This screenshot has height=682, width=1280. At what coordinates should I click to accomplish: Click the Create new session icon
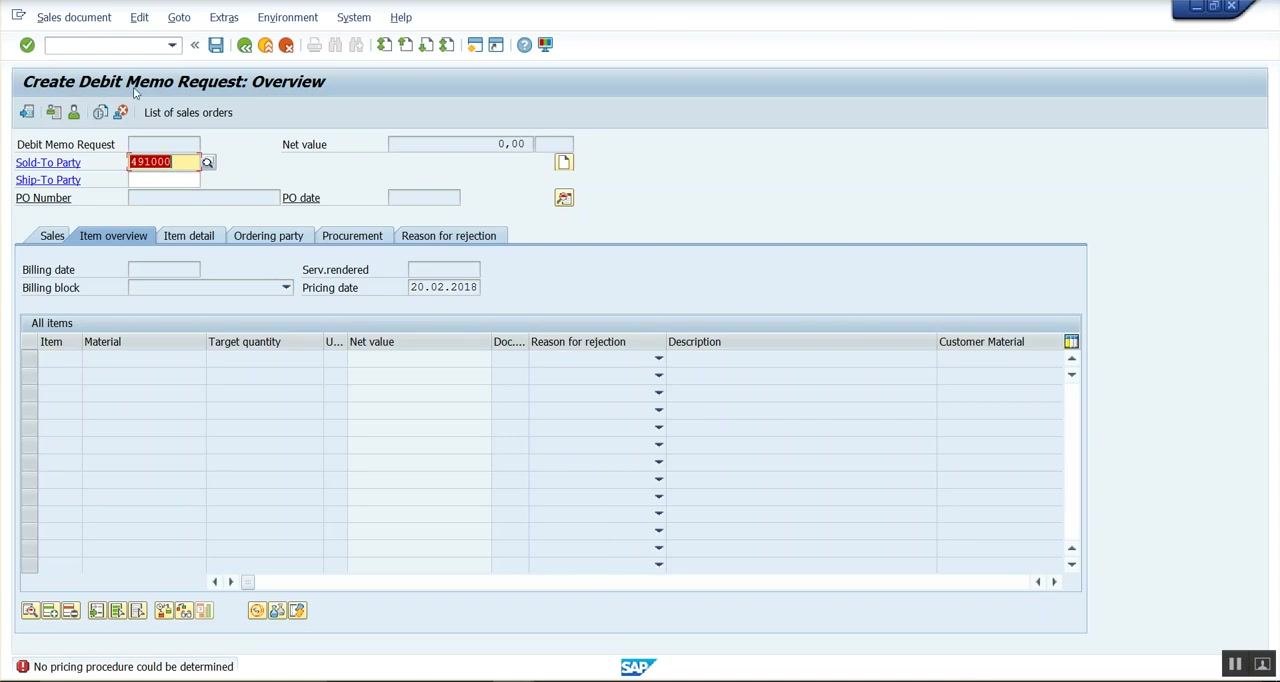click(x=475, y=45)
